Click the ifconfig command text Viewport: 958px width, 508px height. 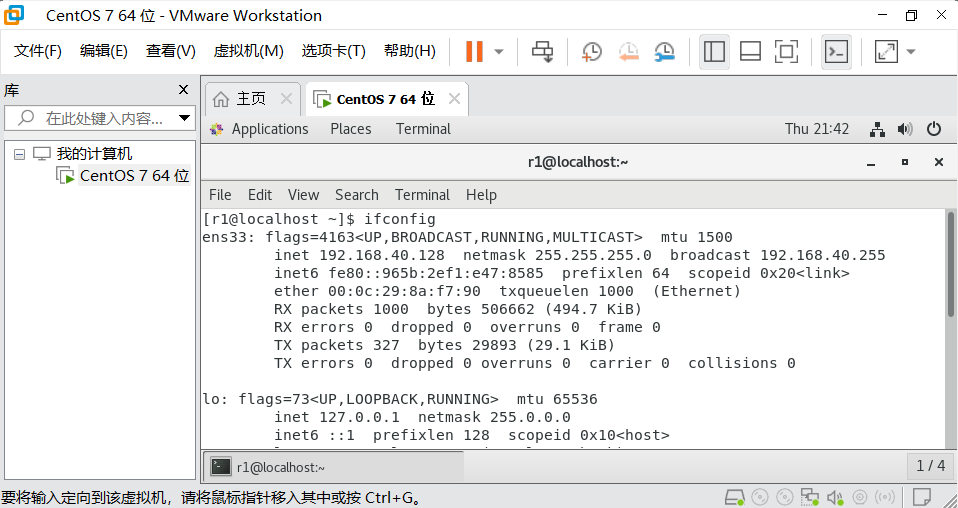tap(400, 219)
